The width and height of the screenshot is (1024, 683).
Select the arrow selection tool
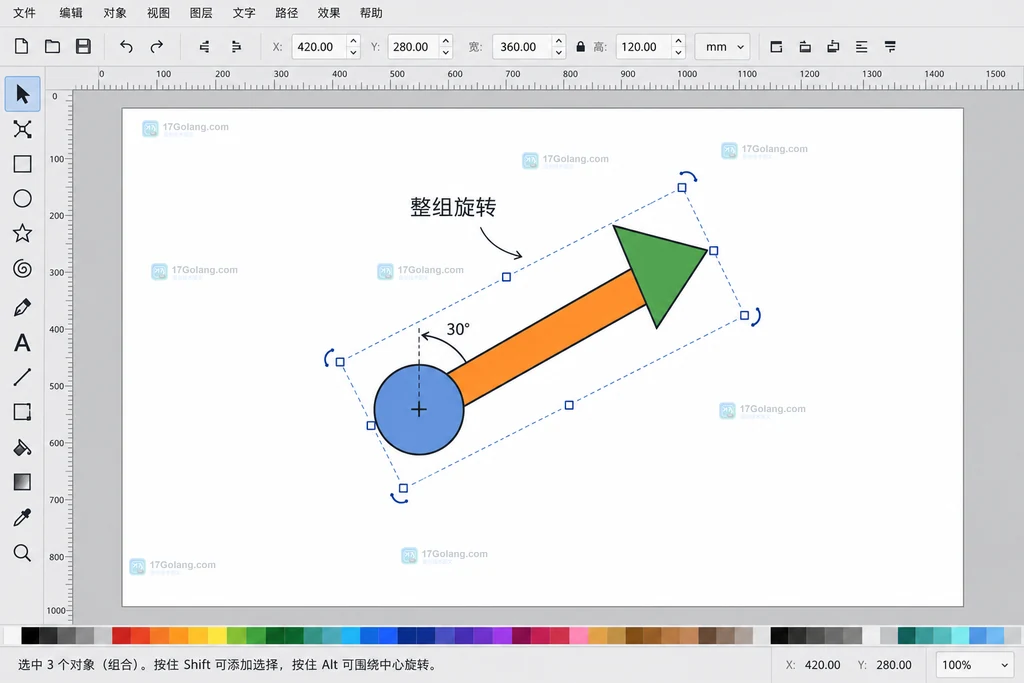22,94
